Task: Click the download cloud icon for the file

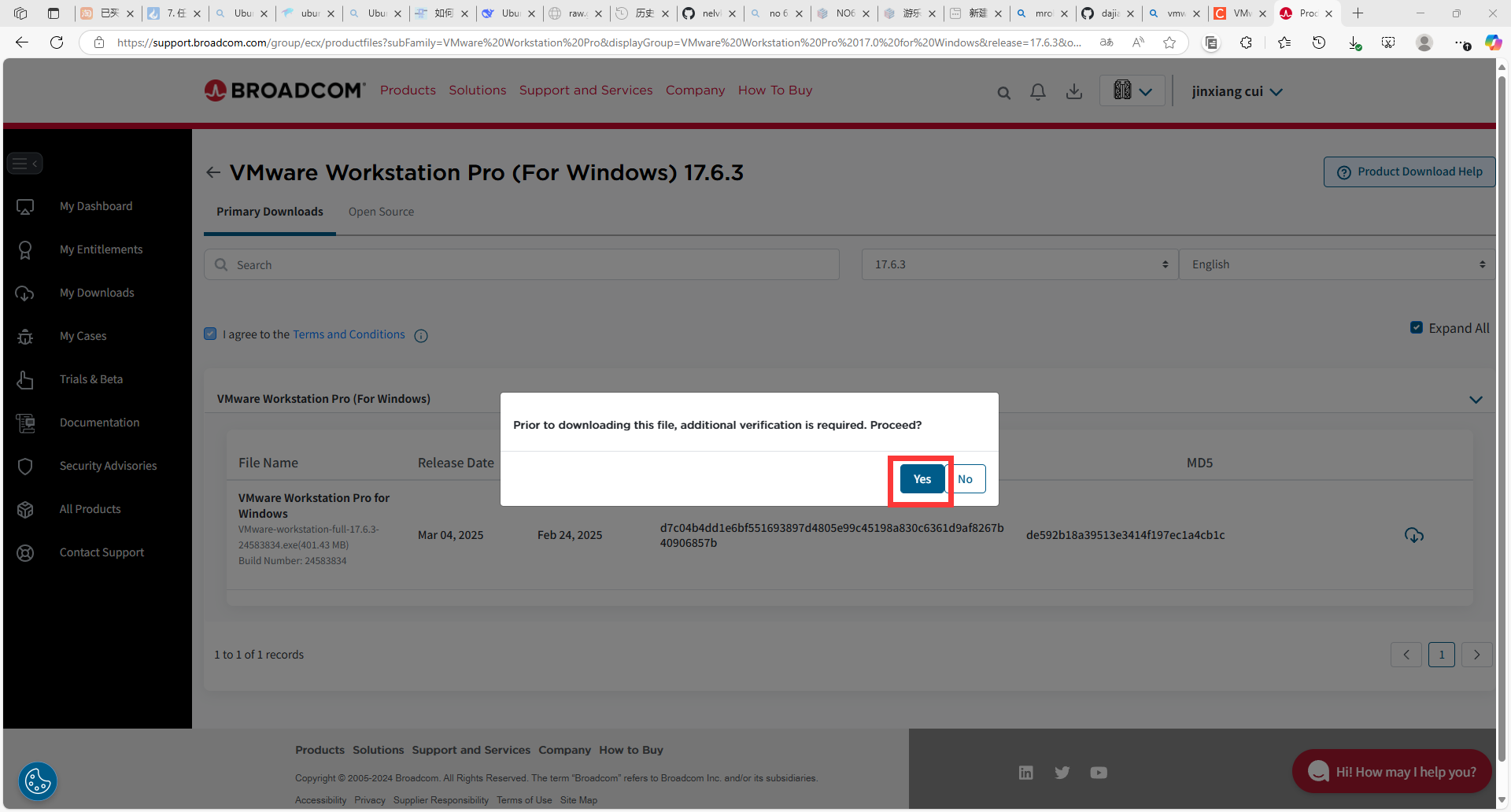Action: pos(1413,536)
